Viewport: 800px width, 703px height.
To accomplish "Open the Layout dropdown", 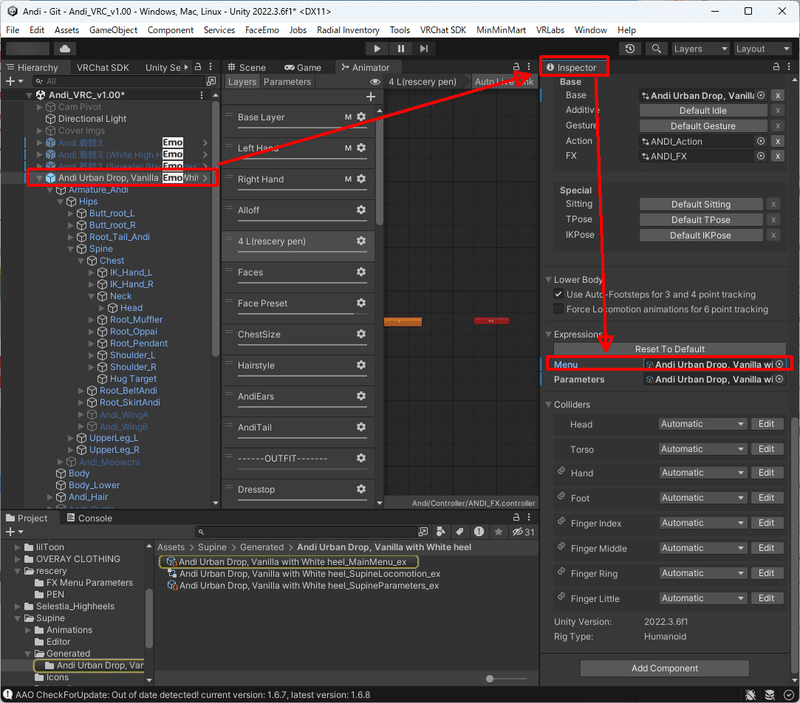I will pyautogui.click(x=763, y=48).
